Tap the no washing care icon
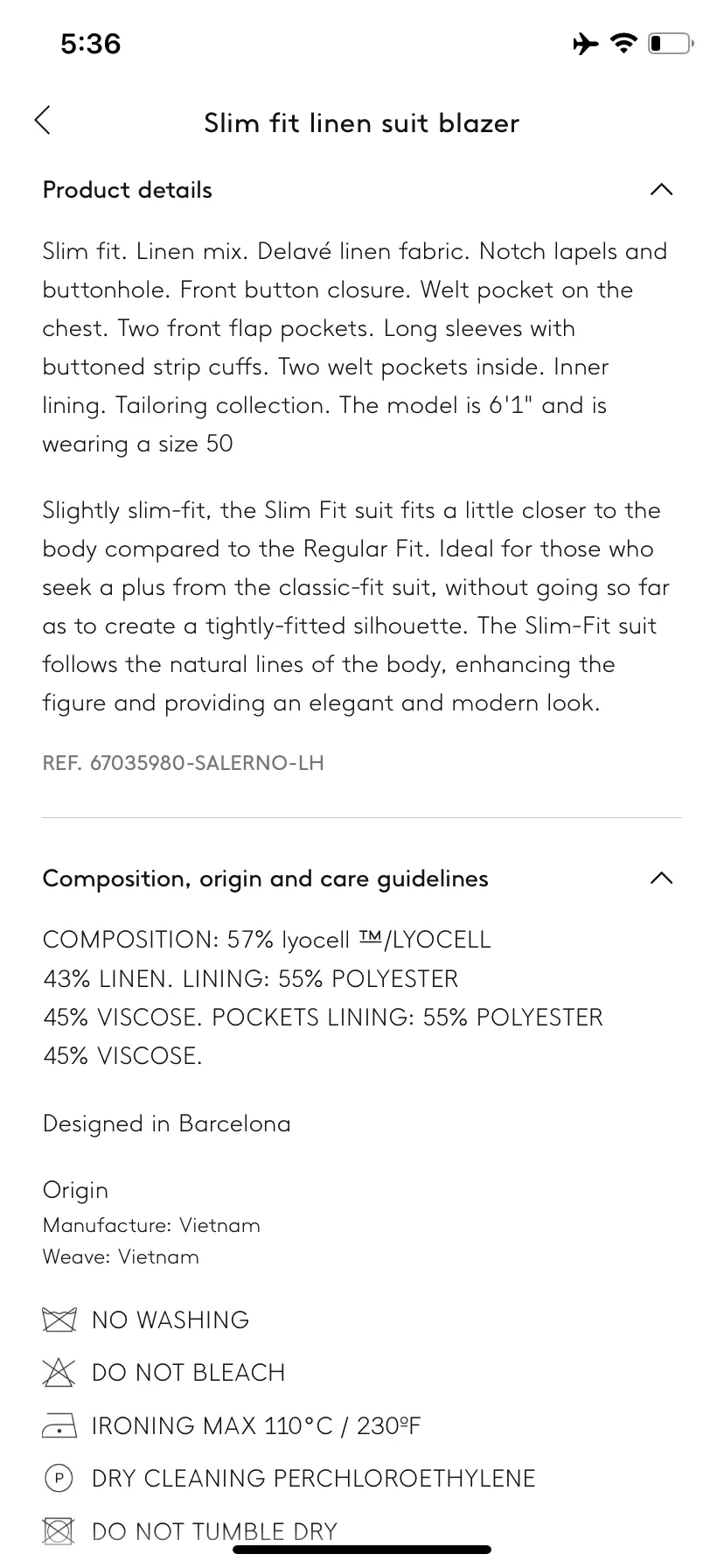 [59, 1319]
